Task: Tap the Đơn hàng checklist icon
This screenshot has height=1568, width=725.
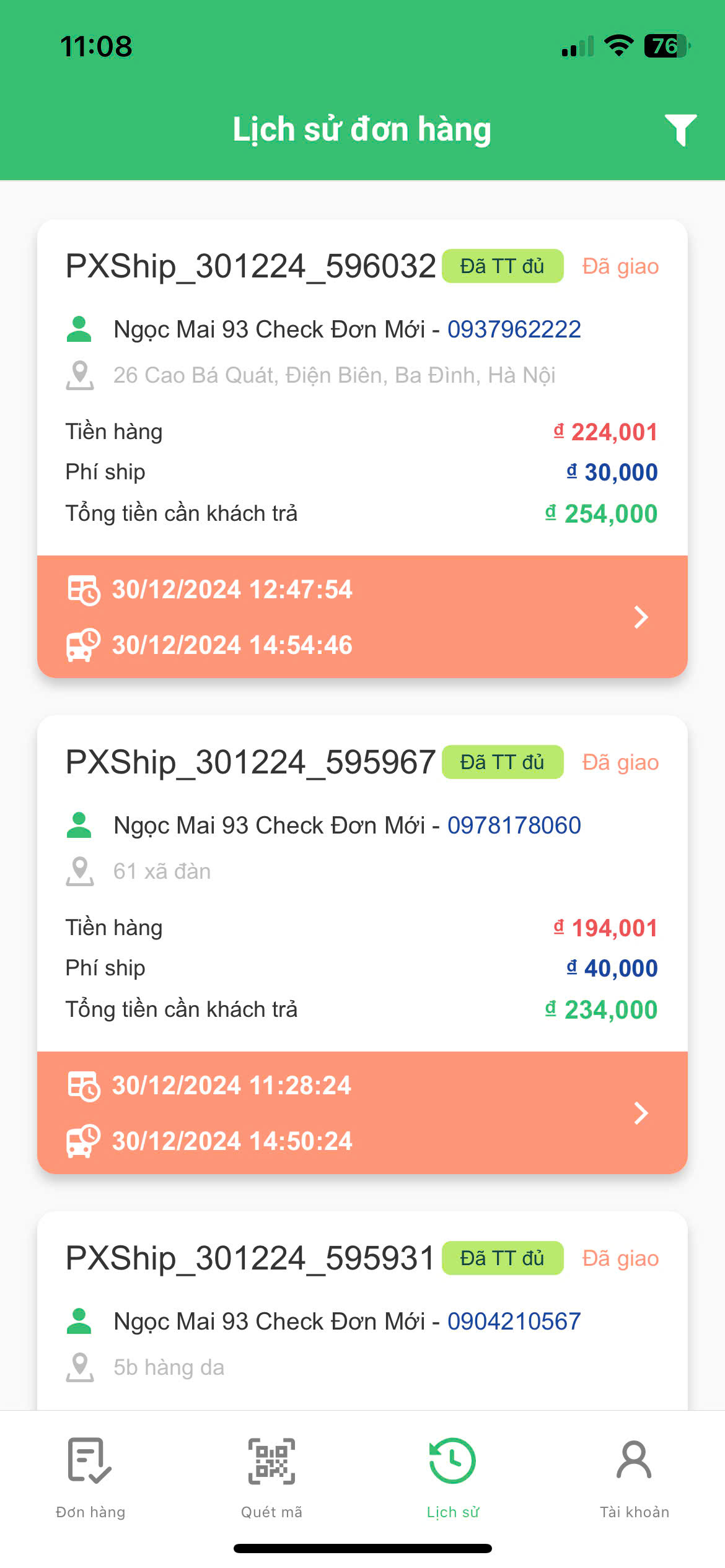Action: pos(90,1461)
